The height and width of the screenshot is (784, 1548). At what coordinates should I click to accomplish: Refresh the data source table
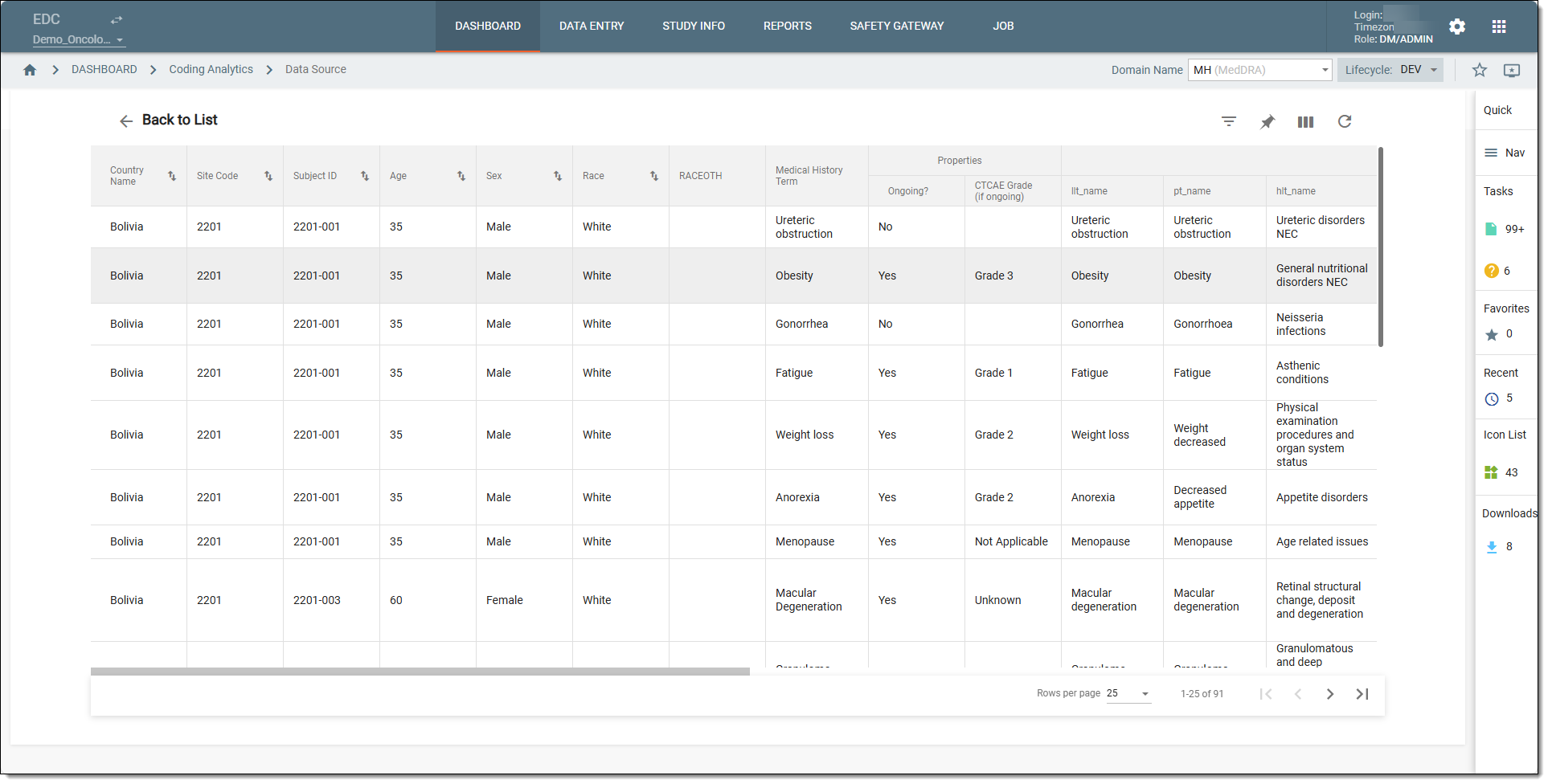(1344, 121)
